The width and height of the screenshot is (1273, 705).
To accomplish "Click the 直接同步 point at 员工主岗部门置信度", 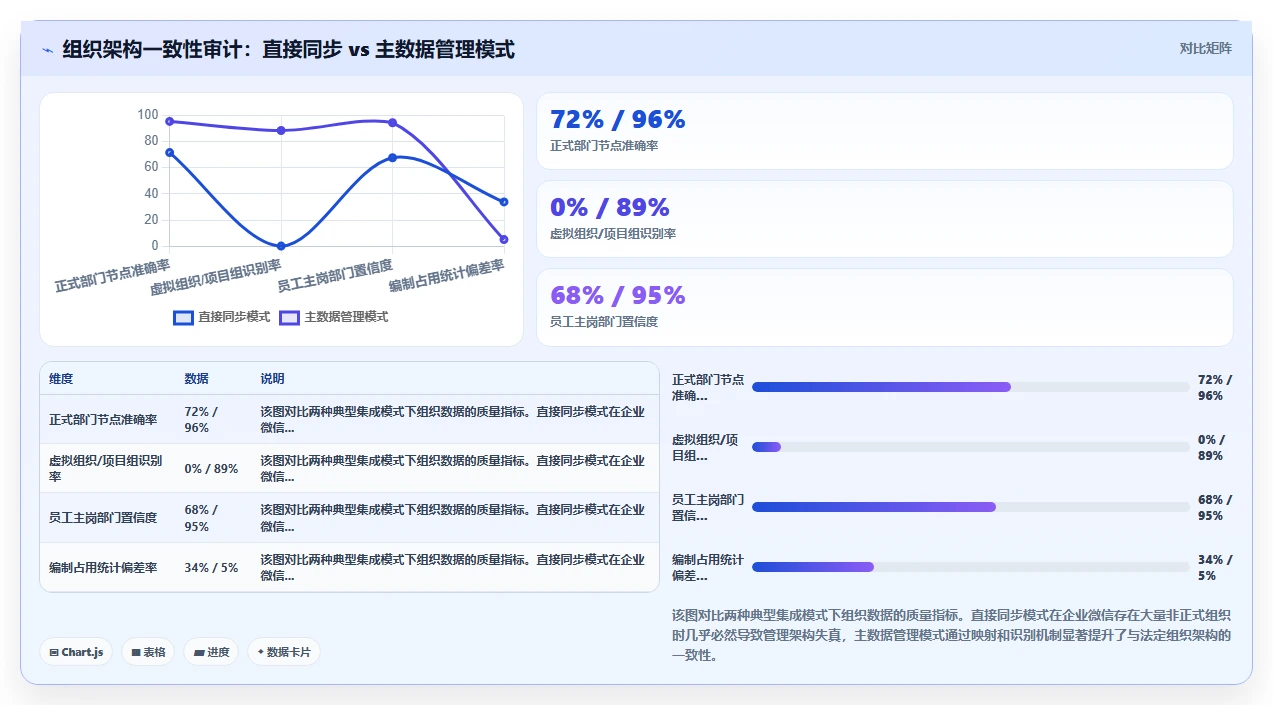I will [x=392, y=157].
